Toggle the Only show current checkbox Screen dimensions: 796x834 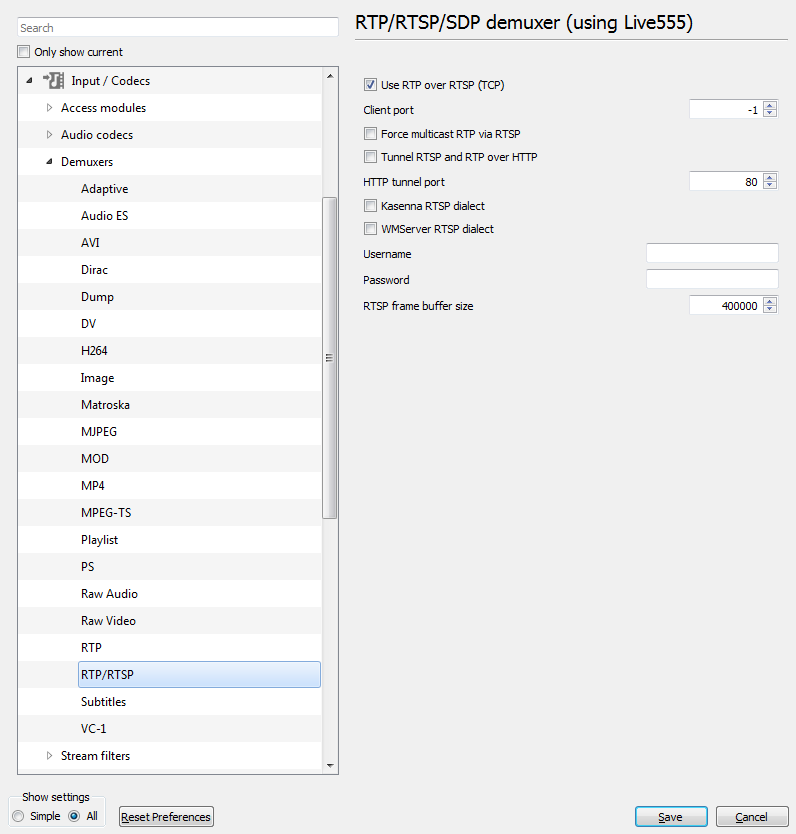click(23, 52)
